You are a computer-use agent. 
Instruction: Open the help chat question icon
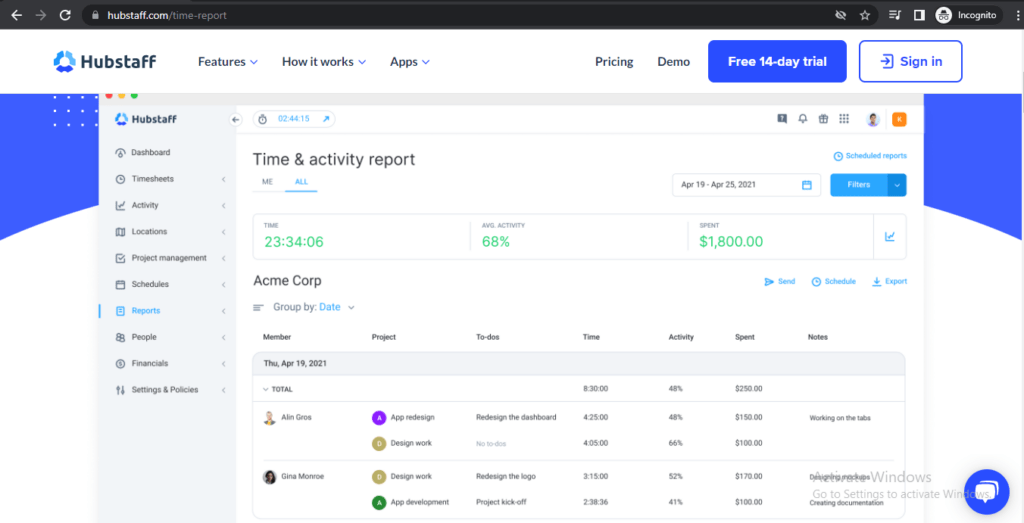(x=782, y=119)
